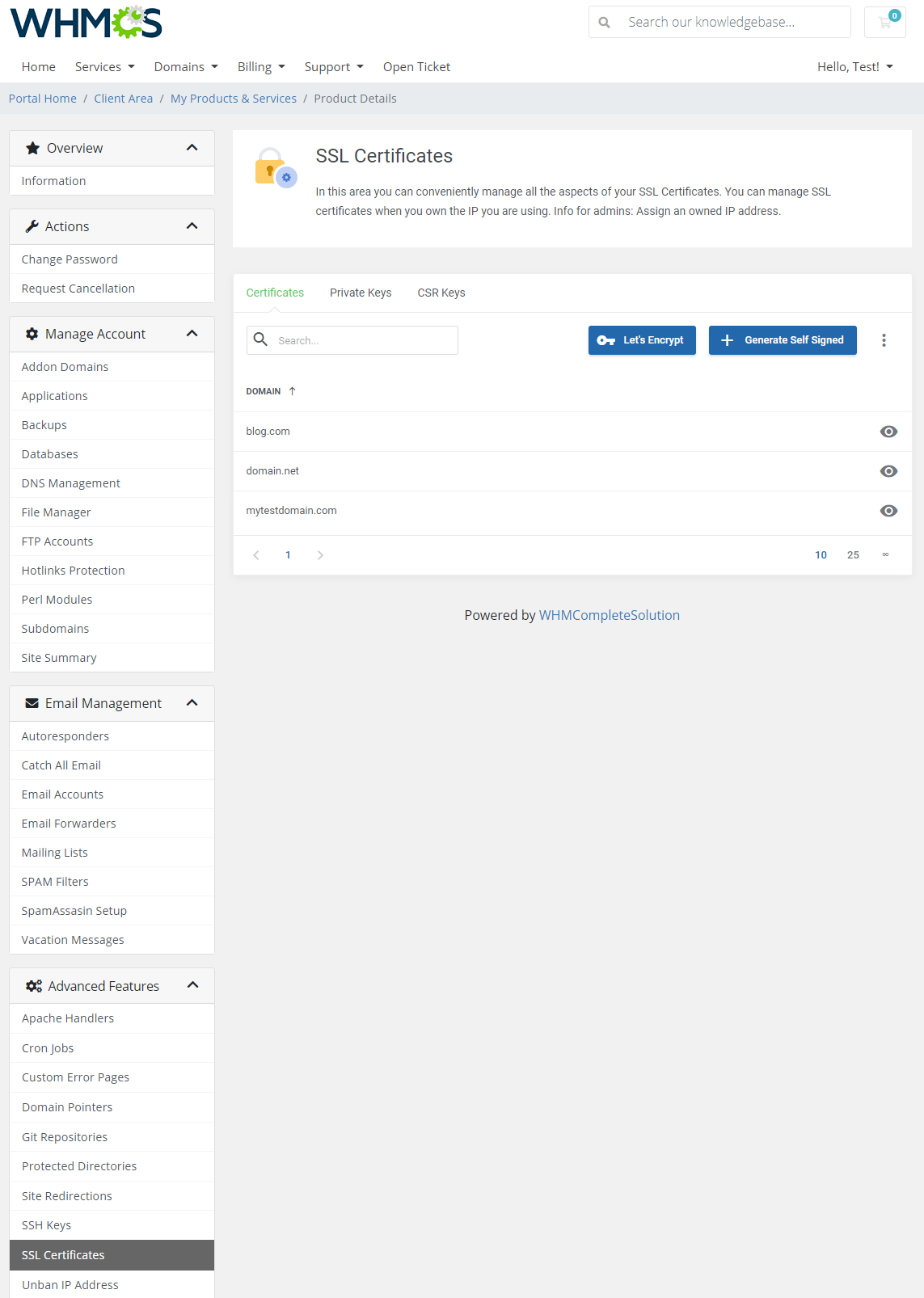The height and width of the screenshot is (1298, 924).
Task: Collapse the Overview panel chevron
Action: click(192, 147)
